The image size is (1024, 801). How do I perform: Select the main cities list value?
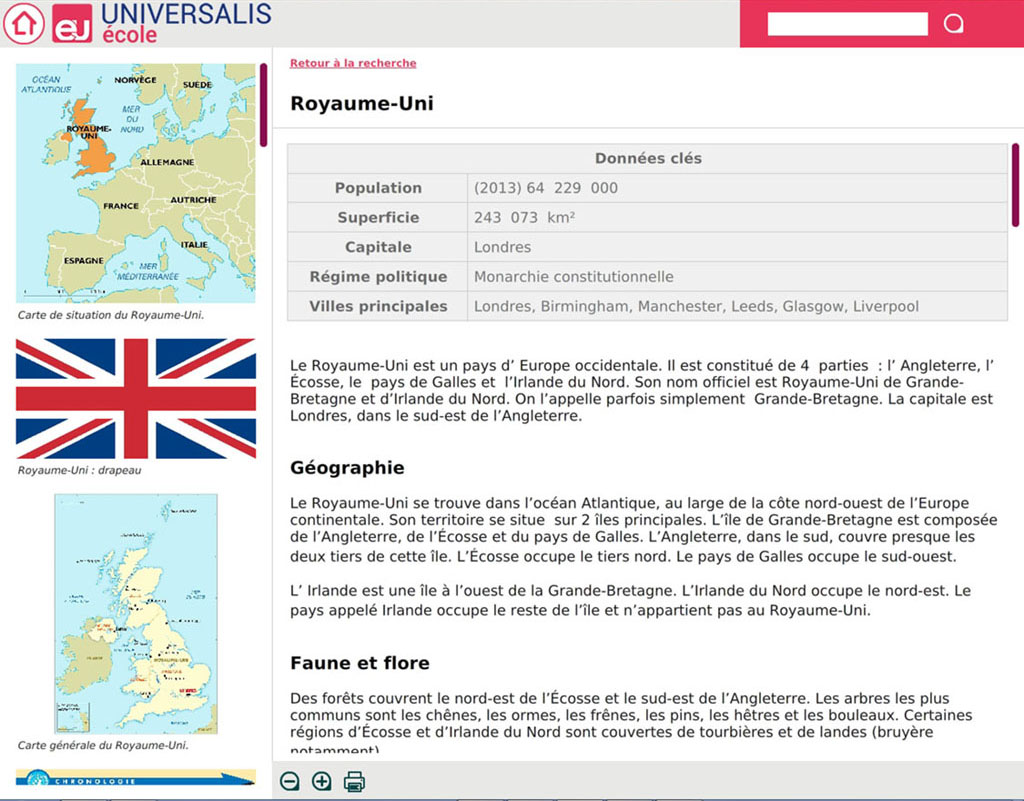[696, 306]
